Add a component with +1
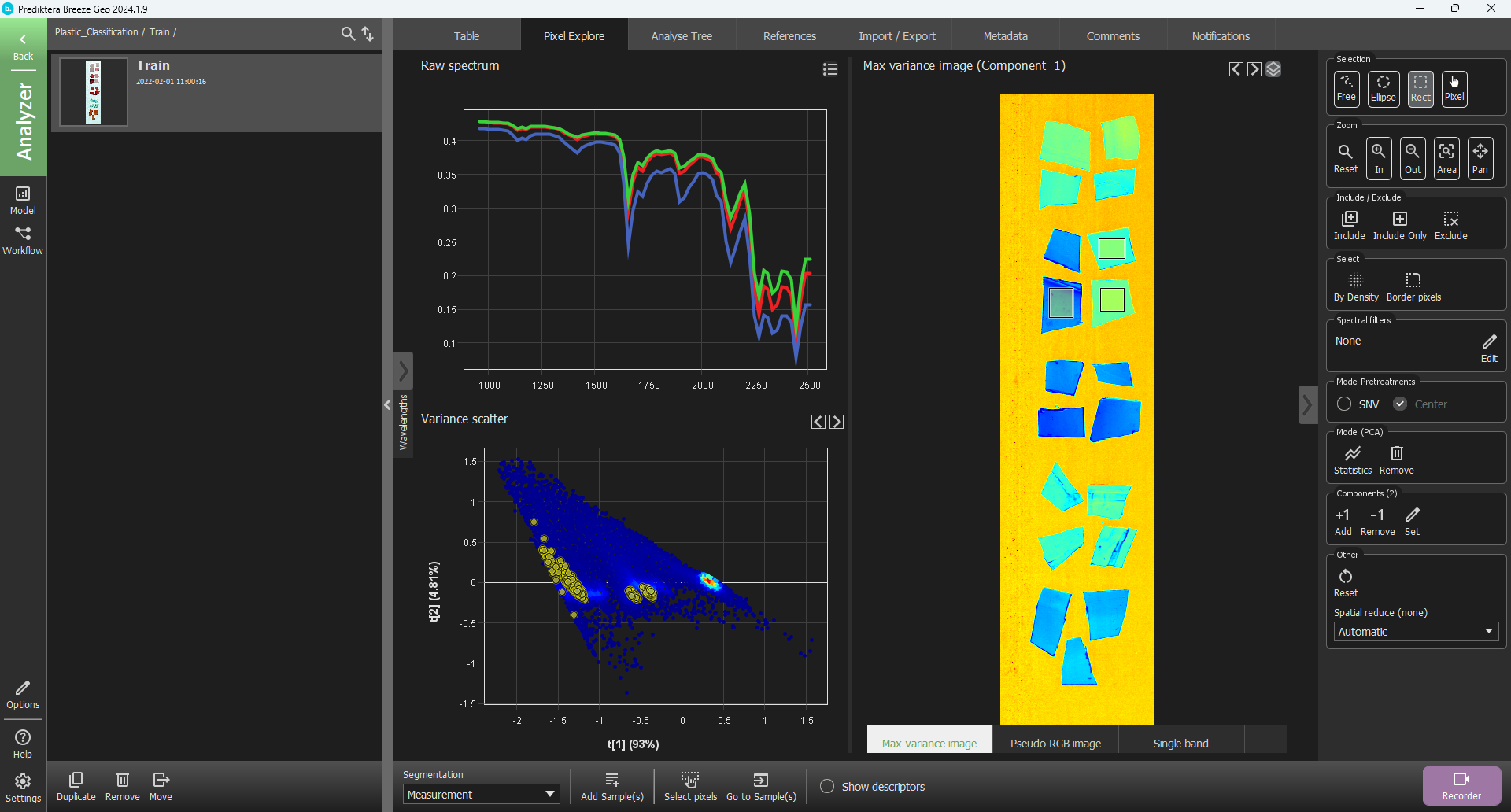The image size is (1511, 812). [x=1343, y=521]
